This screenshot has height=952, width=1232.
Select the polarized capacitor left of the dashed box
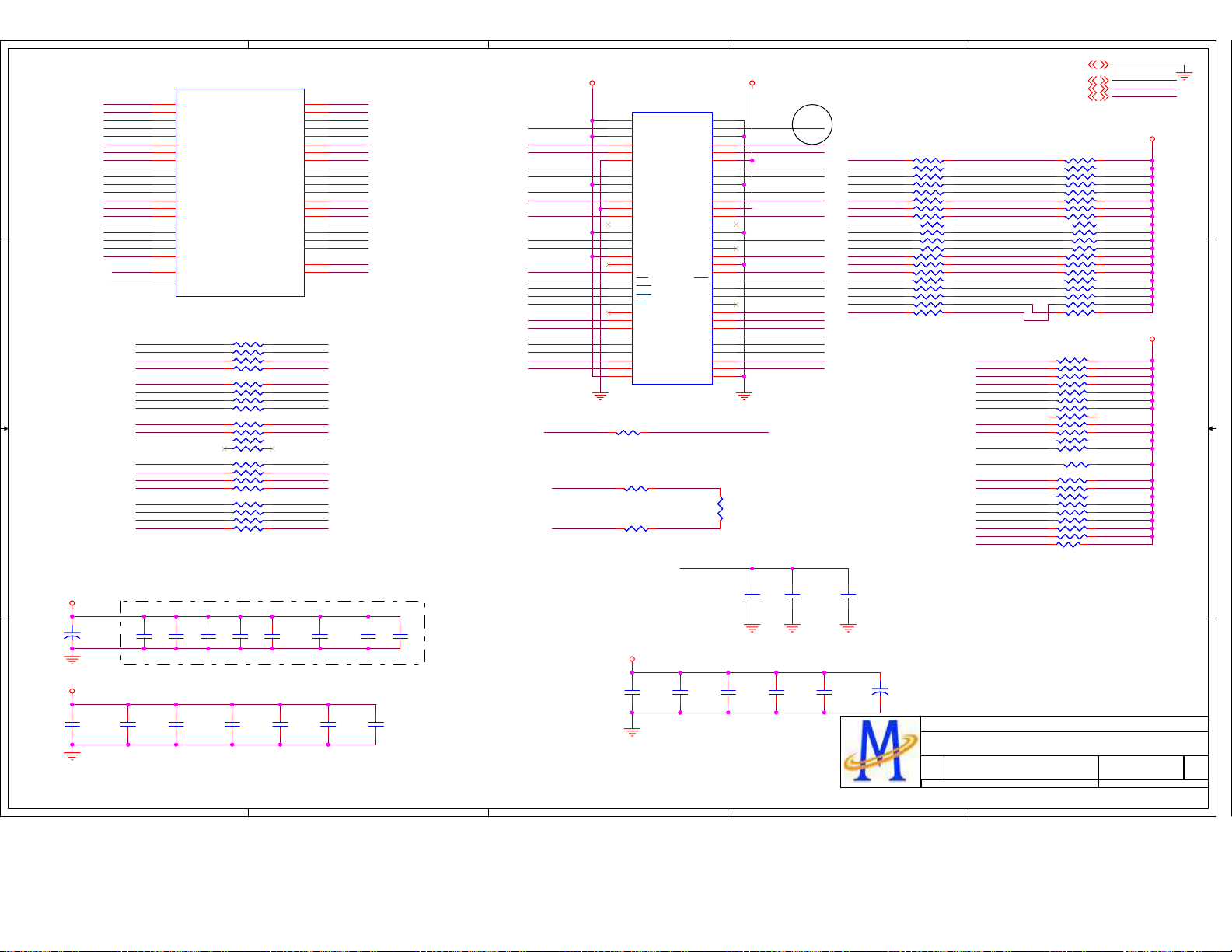coord(72,636)
